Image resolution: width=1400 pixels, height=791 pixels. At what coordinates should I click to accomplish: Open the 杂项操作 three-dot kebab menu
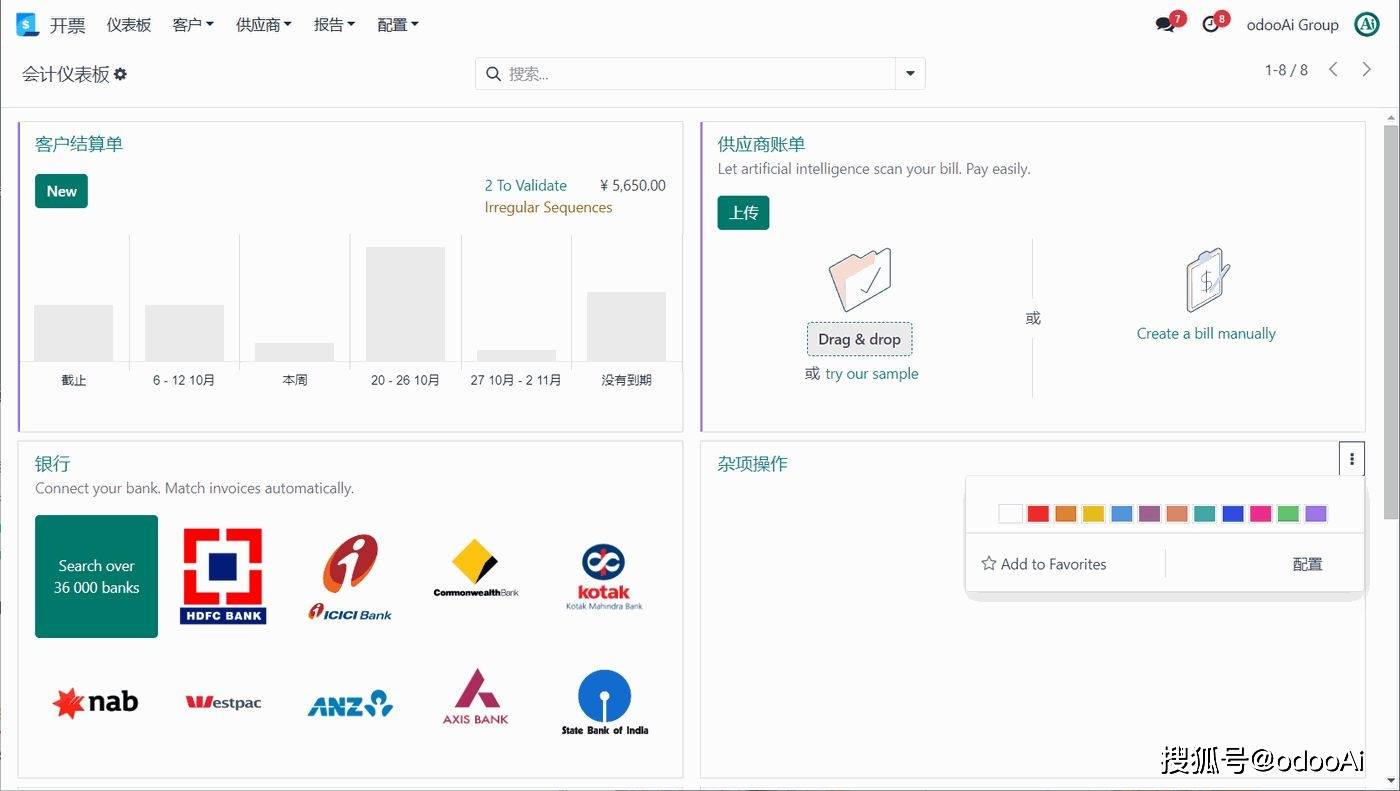[x=1352, y=459]
